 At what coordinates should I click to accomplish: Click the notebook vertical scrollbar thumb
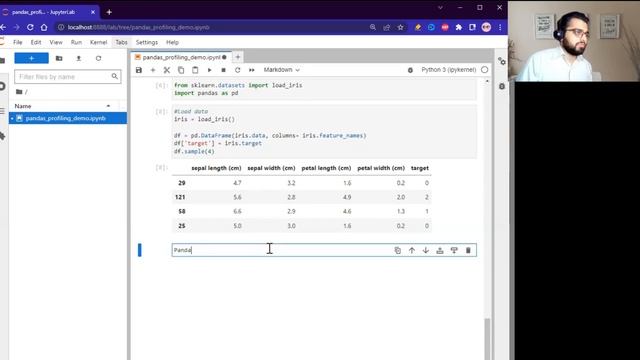coord(487,339)
